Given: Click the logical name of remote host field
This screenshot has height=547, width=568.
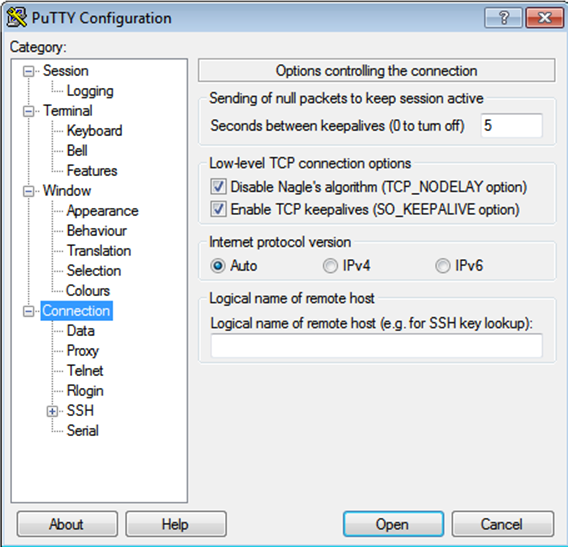Looking at the screenshot, I should point(376,346).
